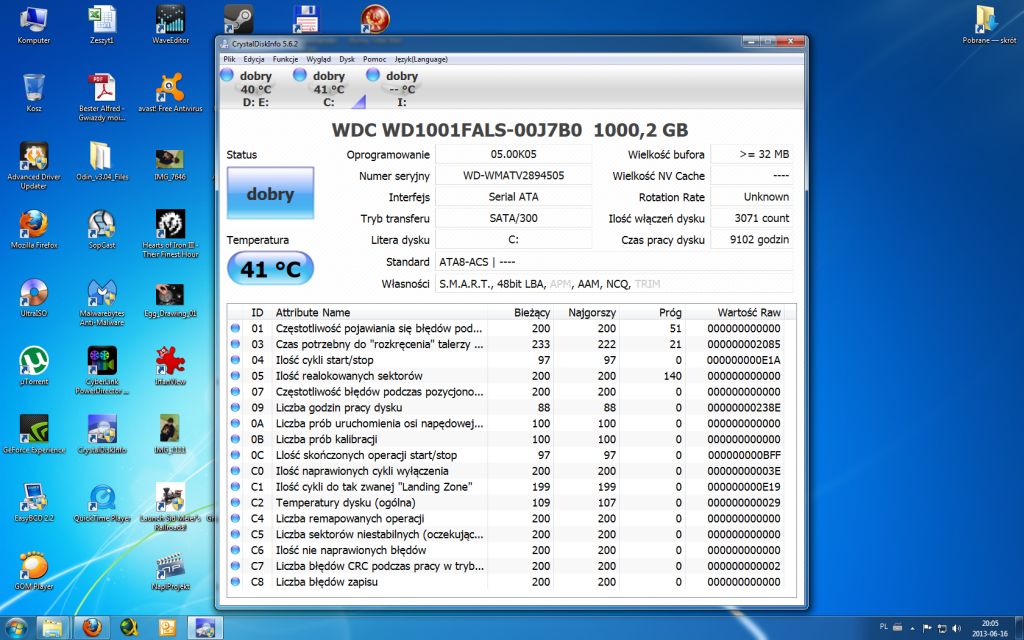
Task: Select the C: disk tab
Action: point(328,88)
